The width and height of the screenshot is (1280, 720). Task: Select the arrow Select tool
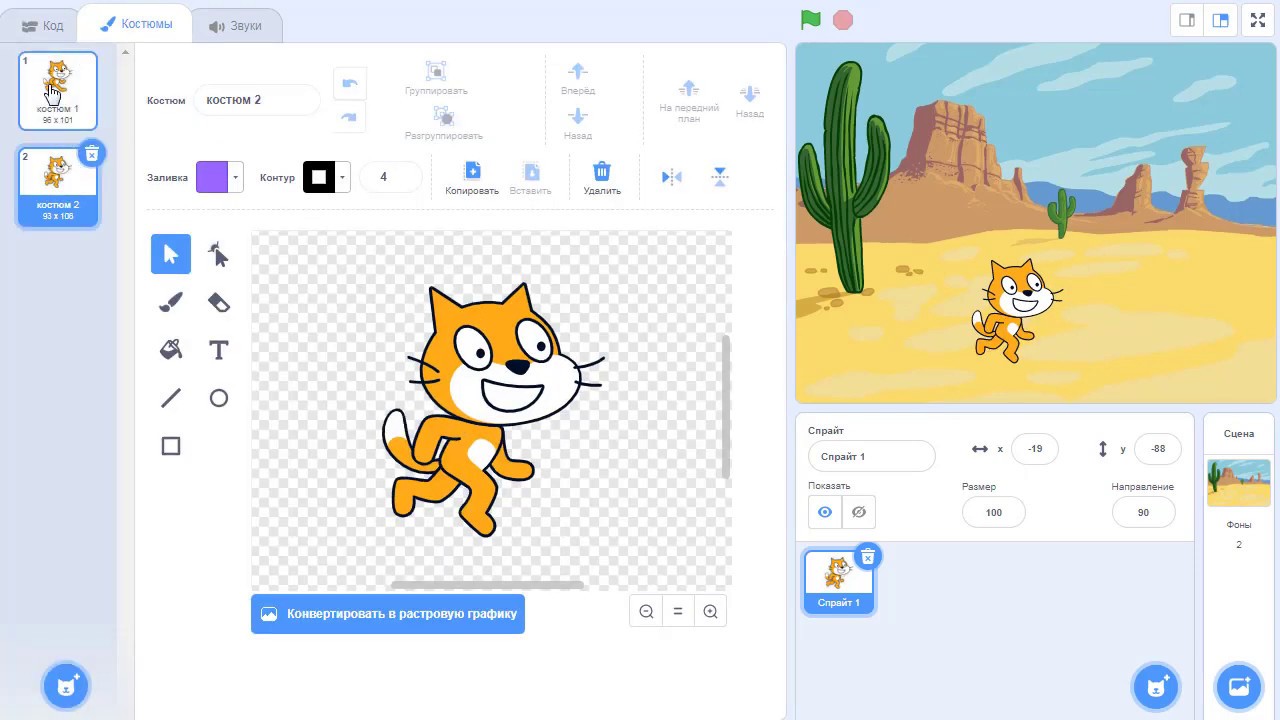(171, 254)
